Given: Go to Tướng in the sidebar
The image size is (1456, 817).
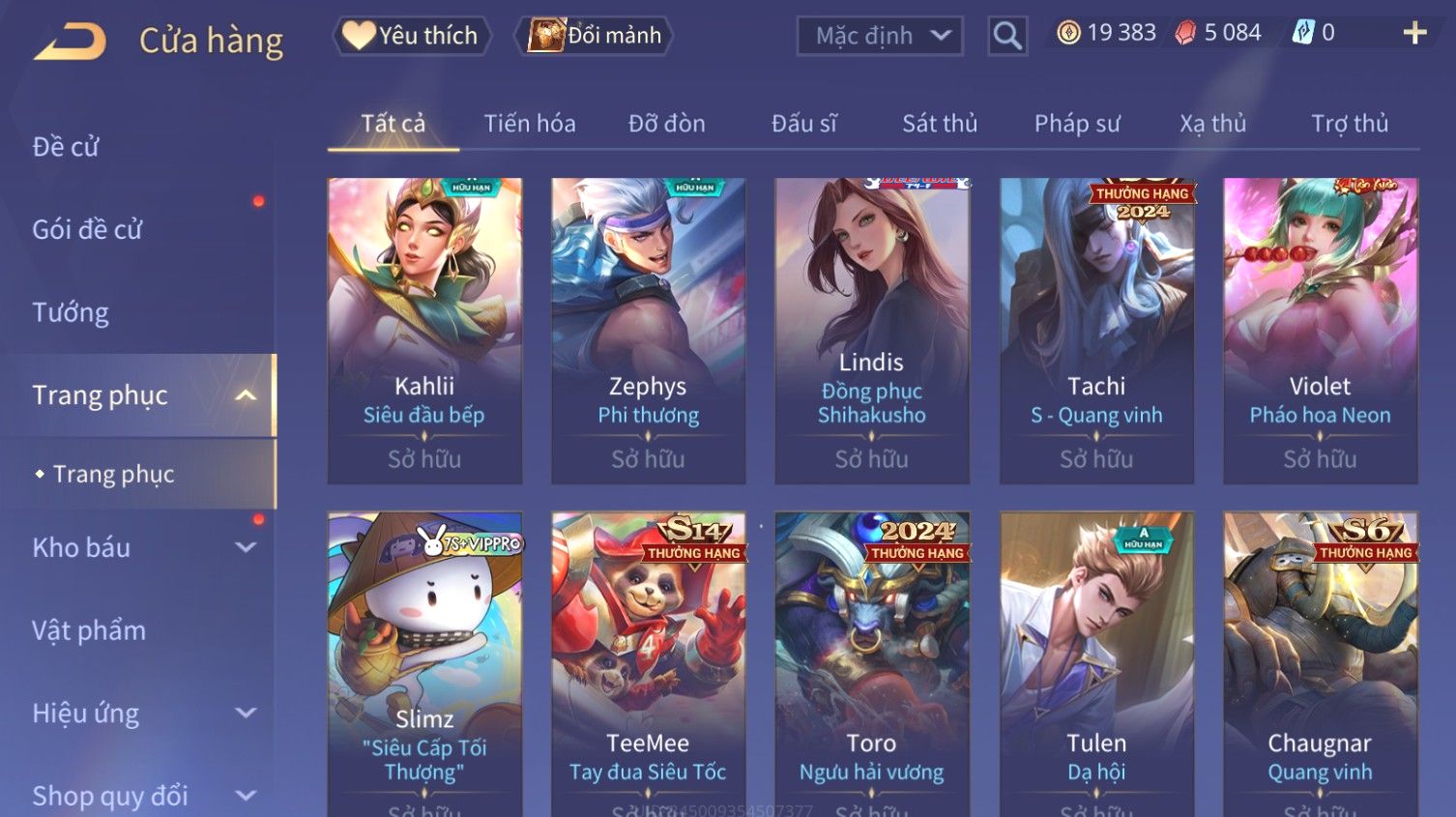Looking at the screenshot, I should click(71, 312).
